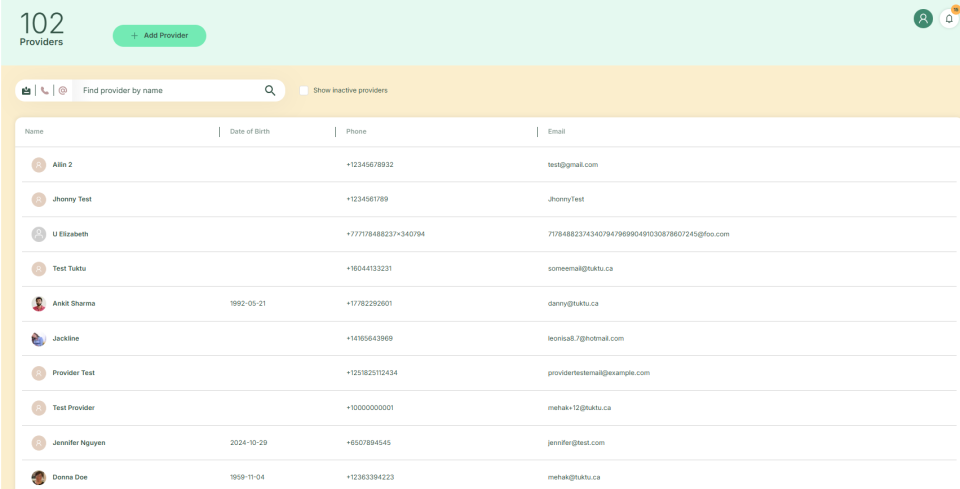Click Ankit Sharma's profile avatar
960x489 pixels.
click(39, 304)
